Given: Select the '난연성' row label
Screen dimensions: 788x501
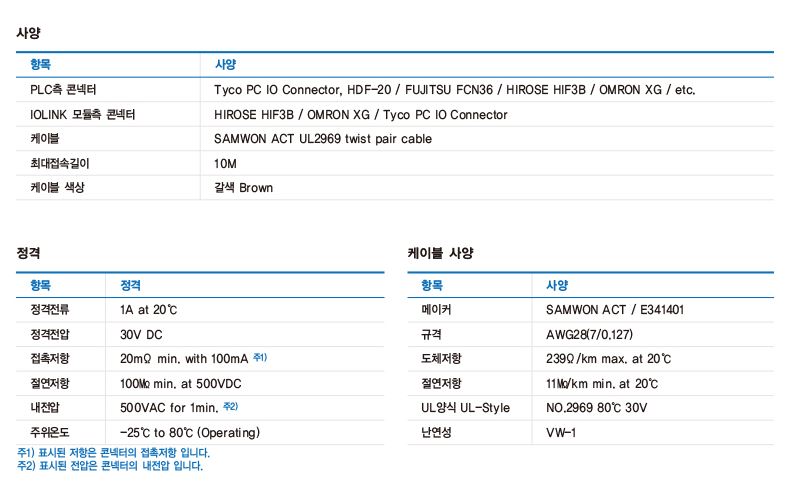Looking at the screenshot, I should point(436,432).
